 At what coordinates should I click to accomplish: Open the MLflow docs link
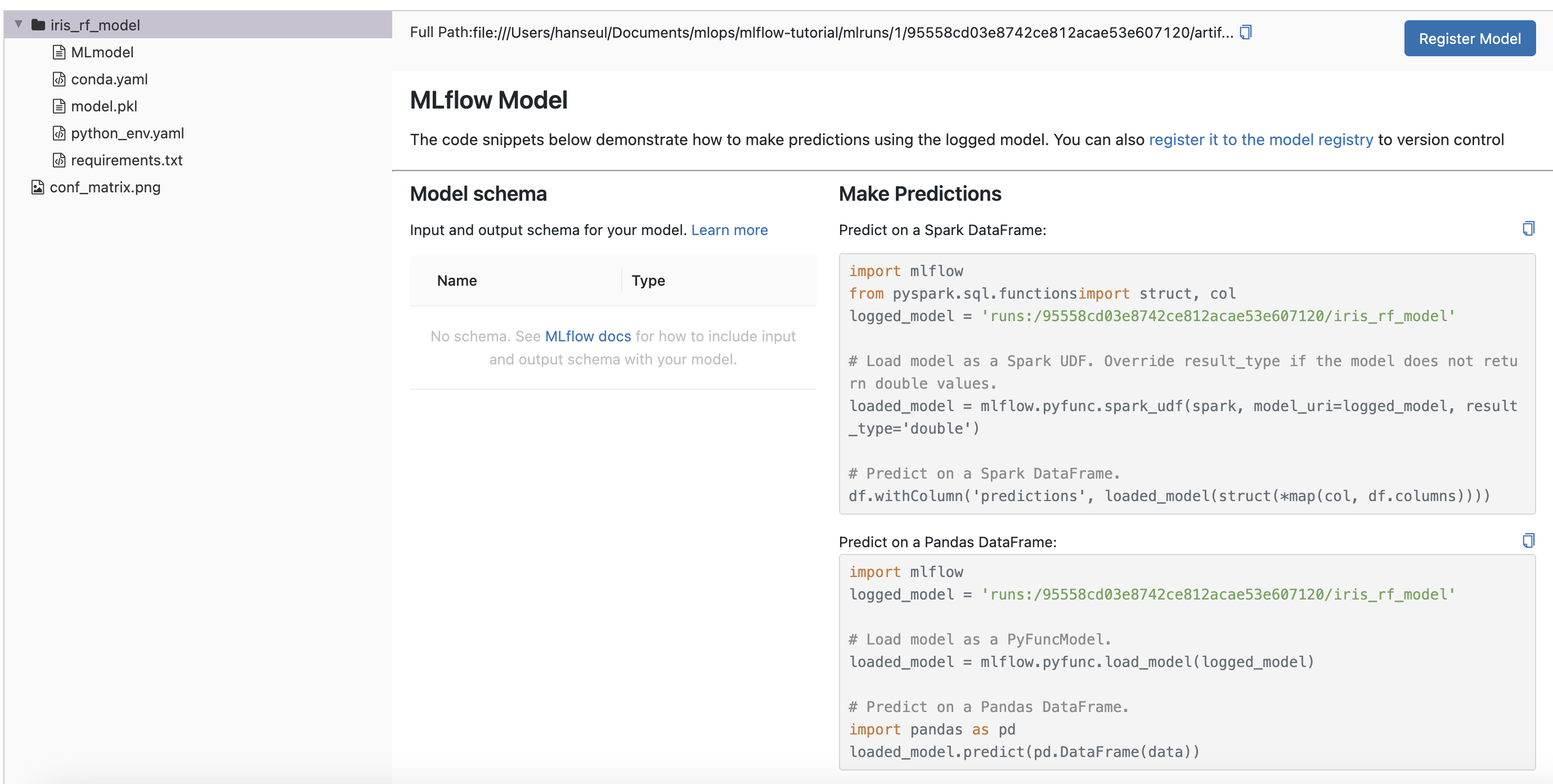587,336
